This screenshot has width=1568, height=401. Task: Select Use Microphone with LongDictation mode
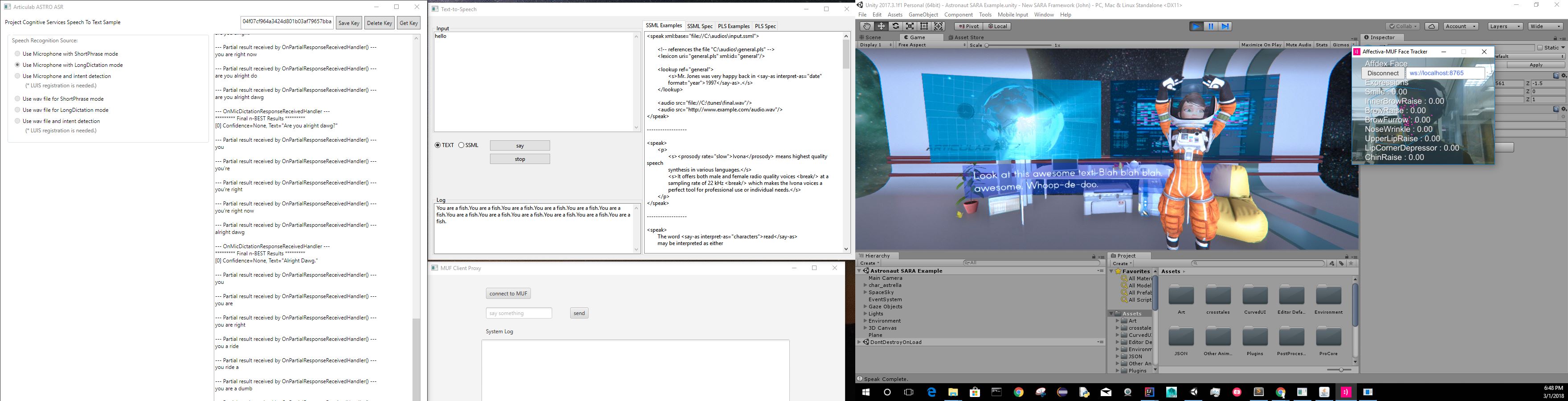pos(18,65)
